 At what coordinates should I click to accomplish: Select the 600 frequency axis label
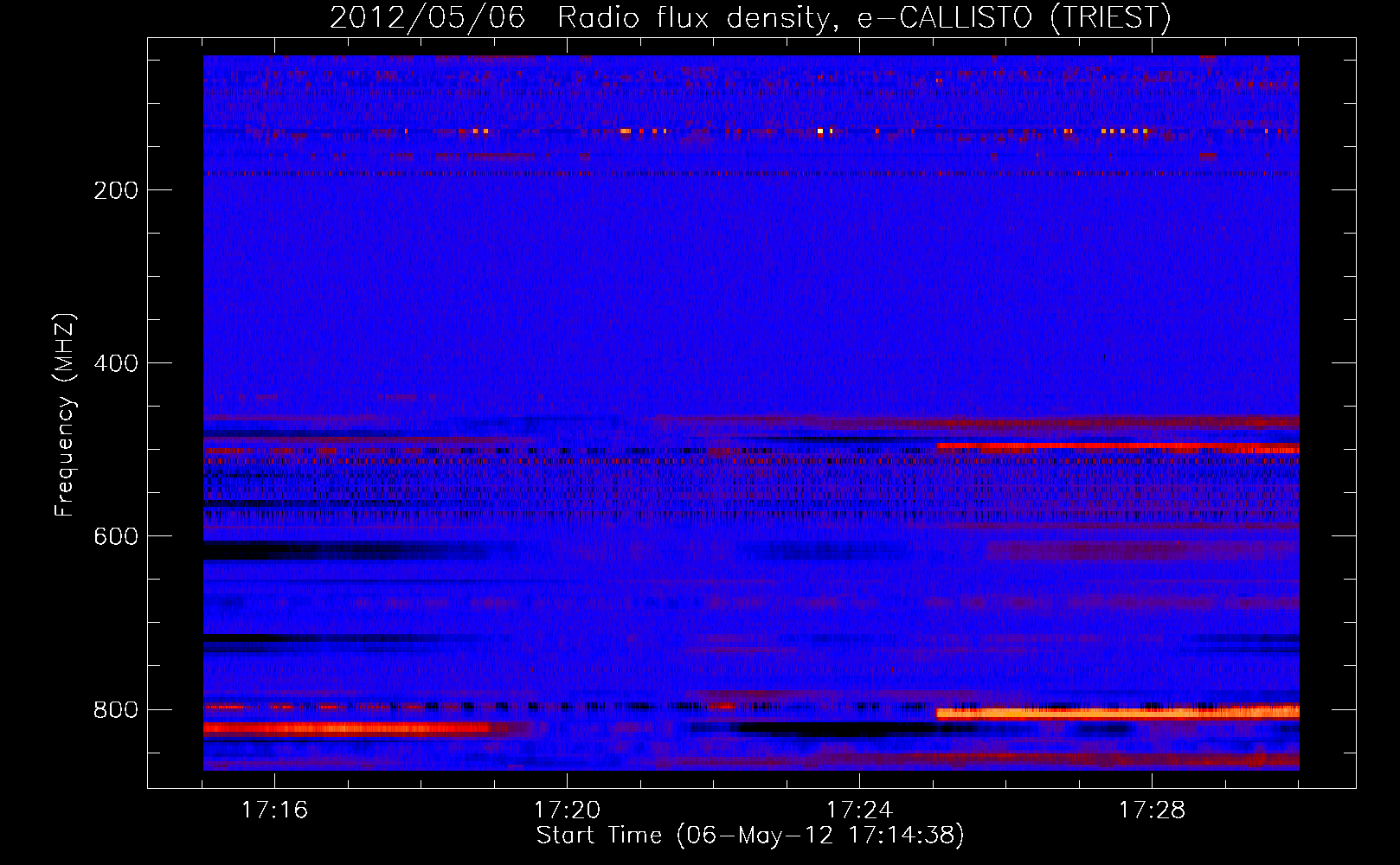(x=116, y=536)
